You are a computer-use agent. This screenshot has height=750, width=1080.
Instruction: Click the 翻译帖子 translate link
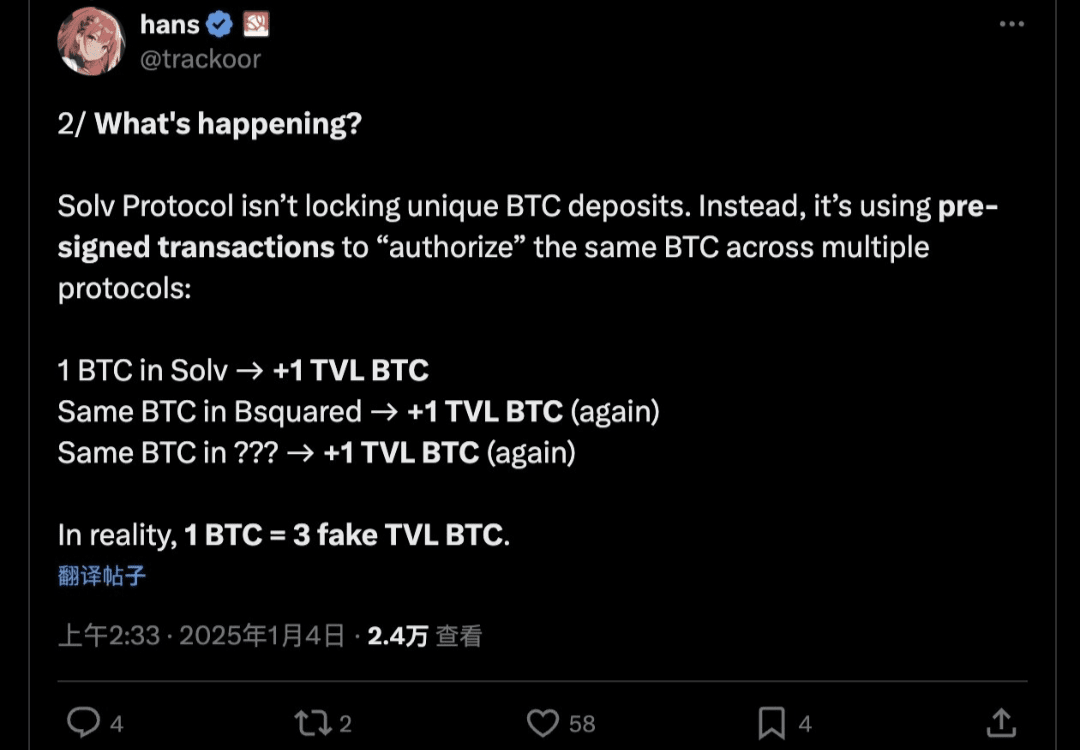click(102, 576)
